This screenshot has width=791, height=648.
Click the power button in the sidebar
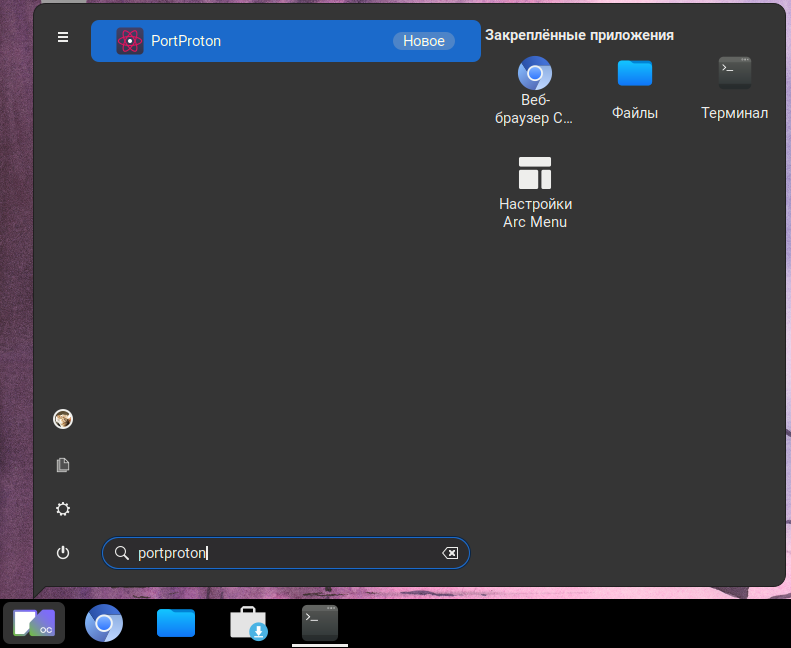pos(63,552)
